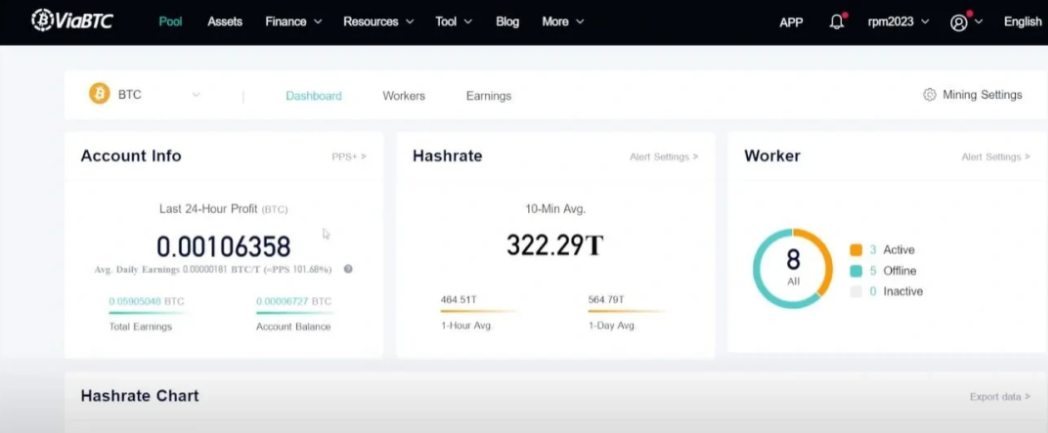Open the Assets page
The width and height of the screenshot is (1048, 433).
pyautogui.click(x=224, y=21)
